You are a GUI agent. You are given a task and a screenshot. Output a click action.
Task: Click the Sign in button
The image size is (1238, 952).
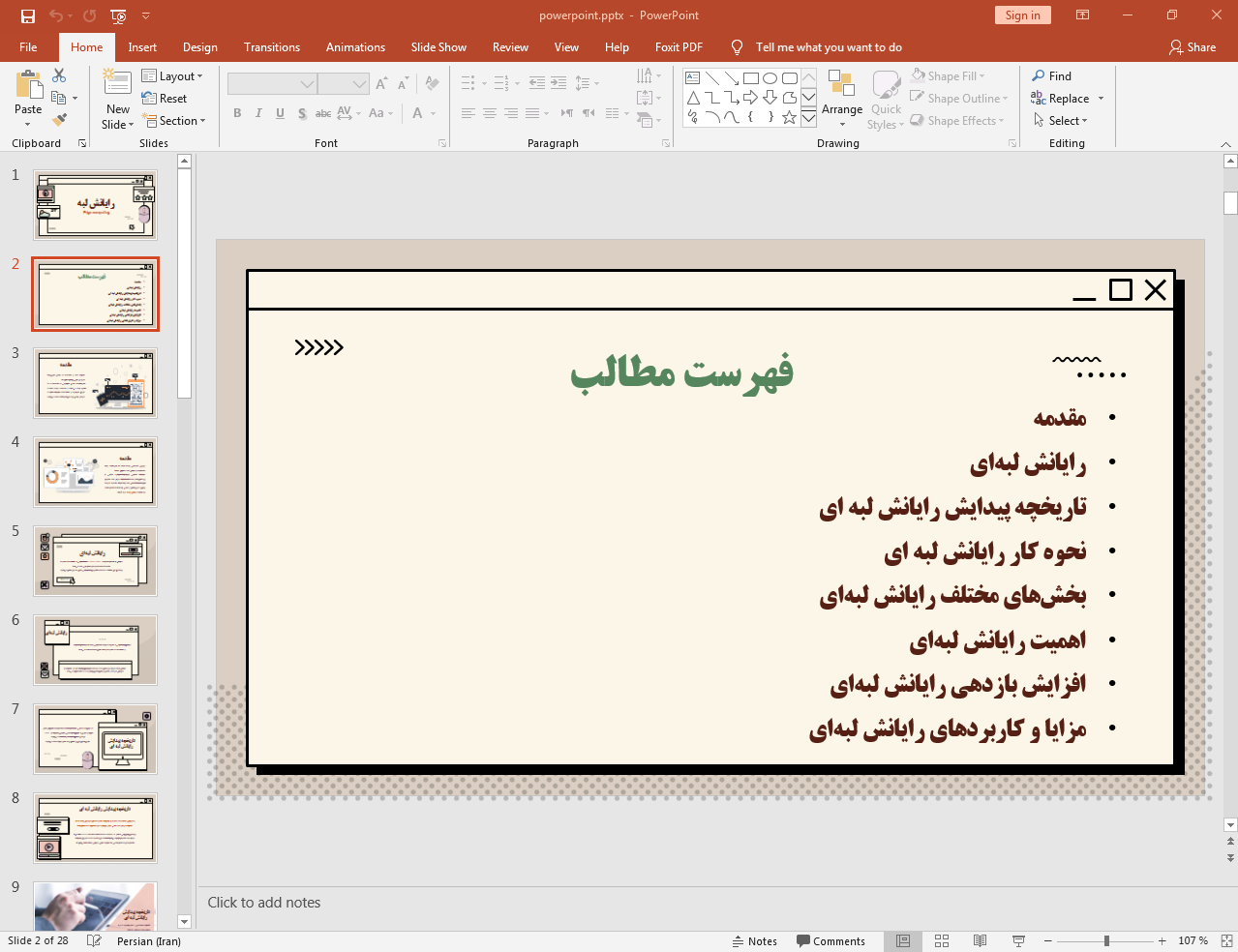pos(1022,15)
